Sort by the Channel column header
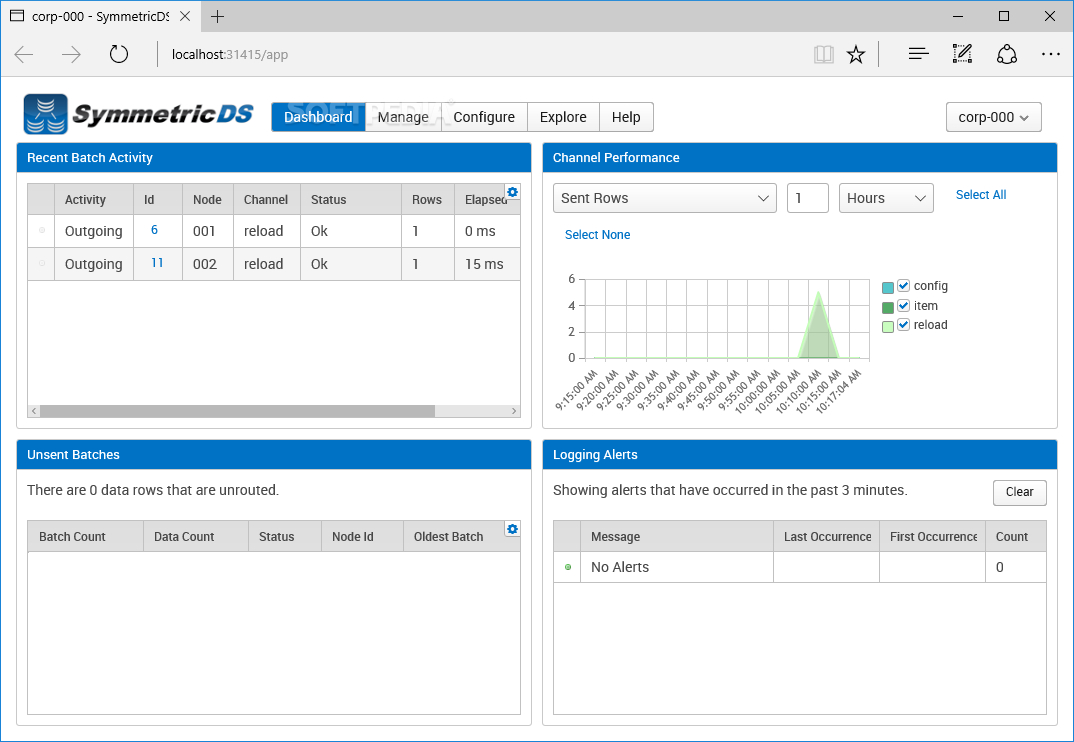1074x742 pixels. (x=266, y=199)
